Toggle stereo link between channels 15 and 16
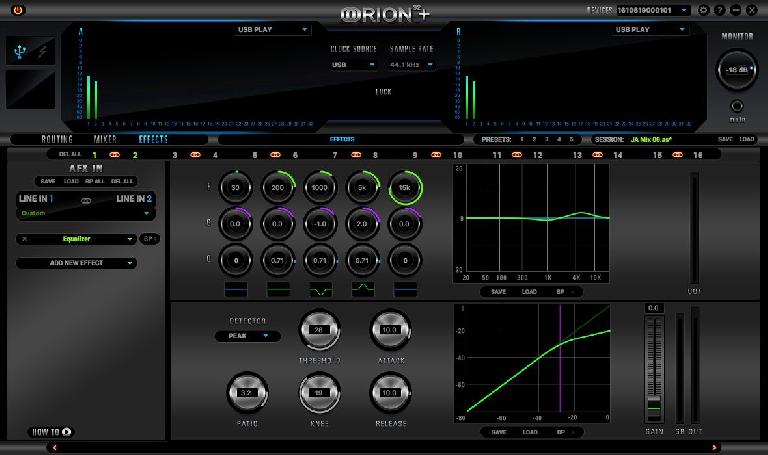Image resolution: width=768 pixels, height=455 pixels. coord(677,155)
